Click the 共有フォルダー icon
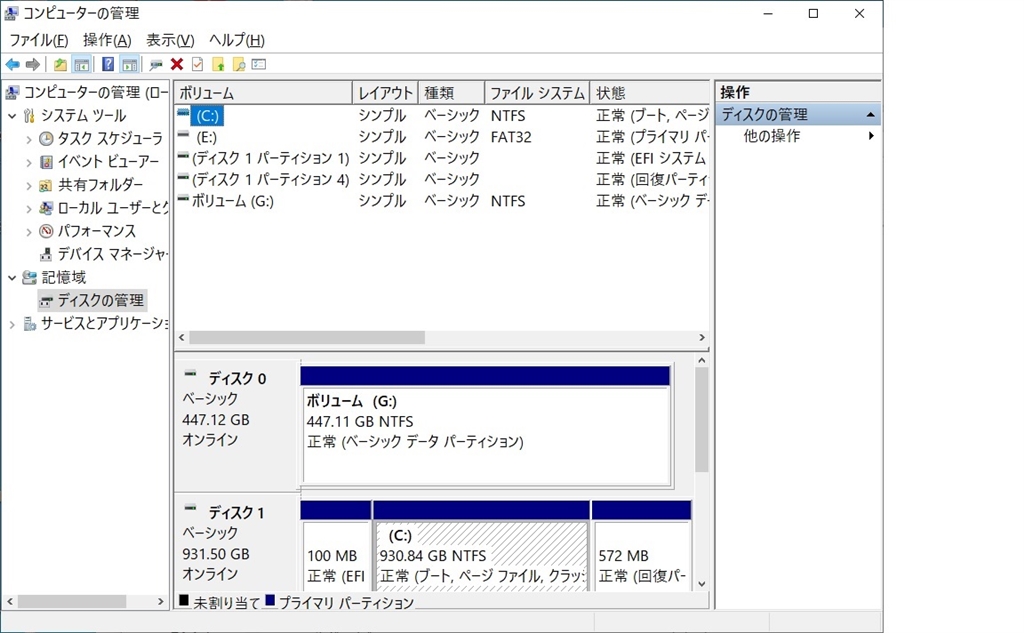 pos(46,185)
